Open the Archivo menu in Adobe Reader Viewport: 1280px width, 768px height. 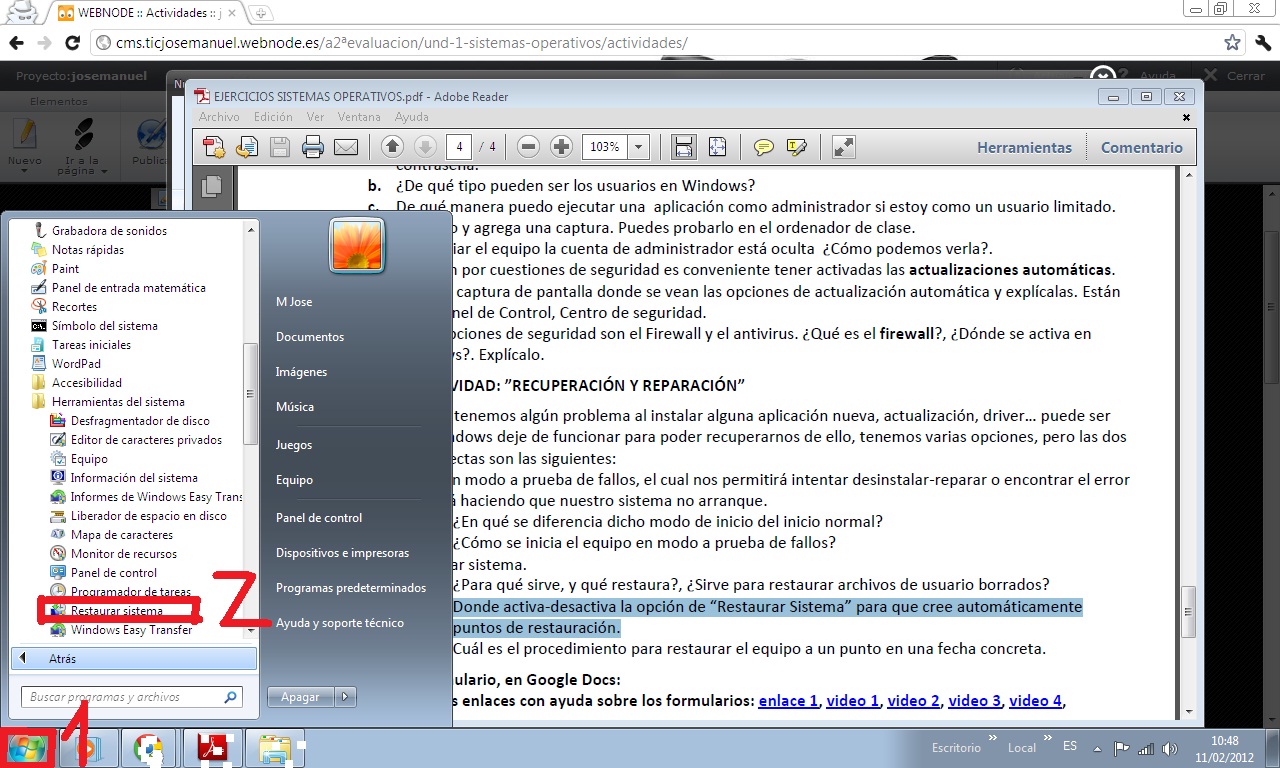click(x=219, y=117)
